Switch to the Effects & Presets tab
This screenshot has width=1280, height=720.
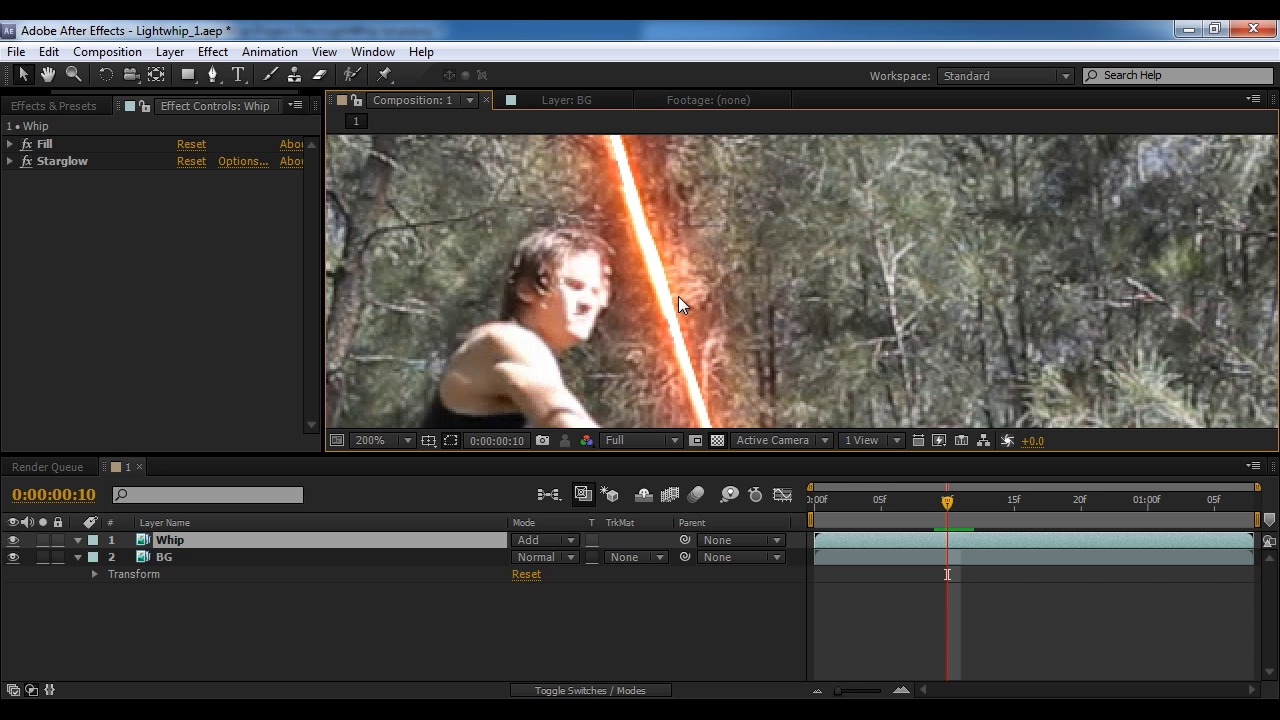point(54,106)
